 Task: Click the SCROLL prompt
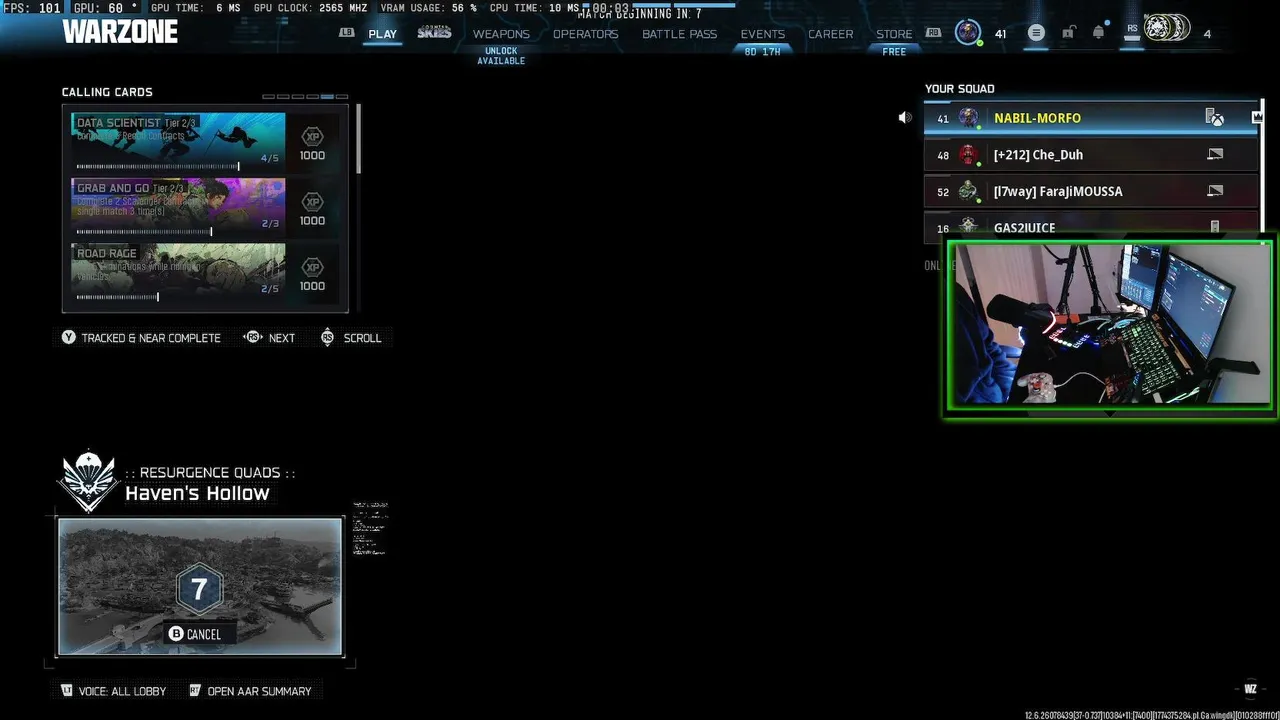(362, 338)
